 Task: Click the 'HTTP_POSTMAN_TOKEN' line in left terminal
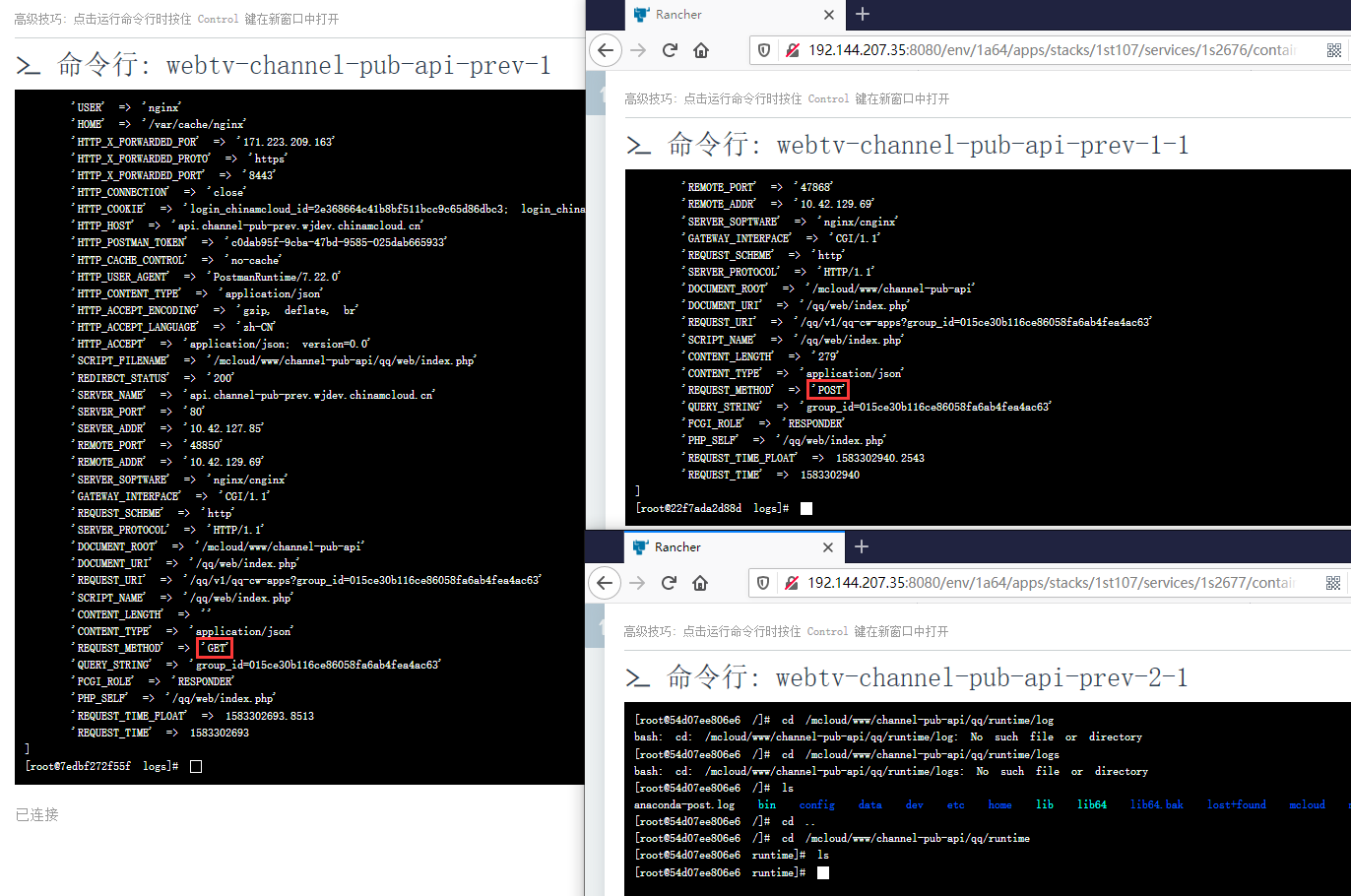(261, 242)
